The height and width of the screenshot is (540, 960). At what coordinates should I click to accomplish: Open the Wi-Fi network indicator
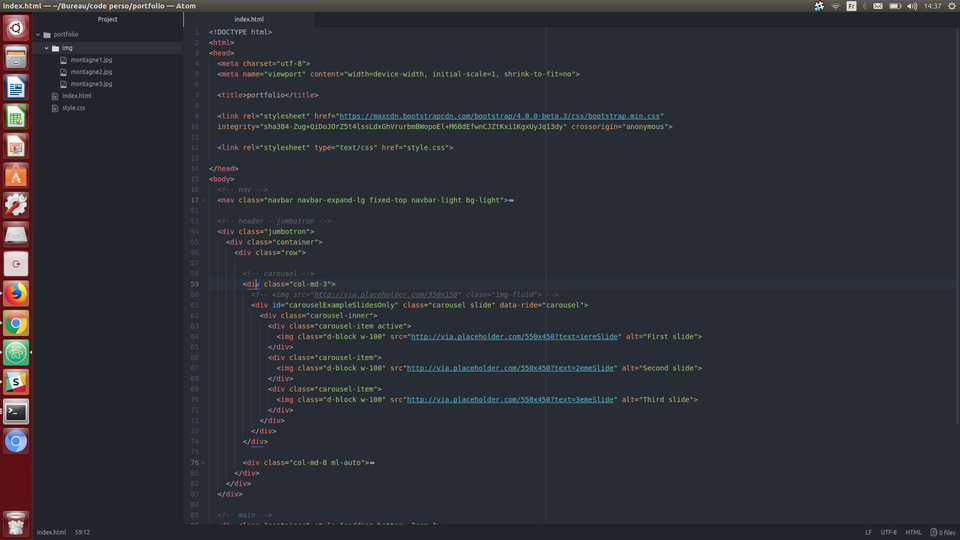[835, 6]
